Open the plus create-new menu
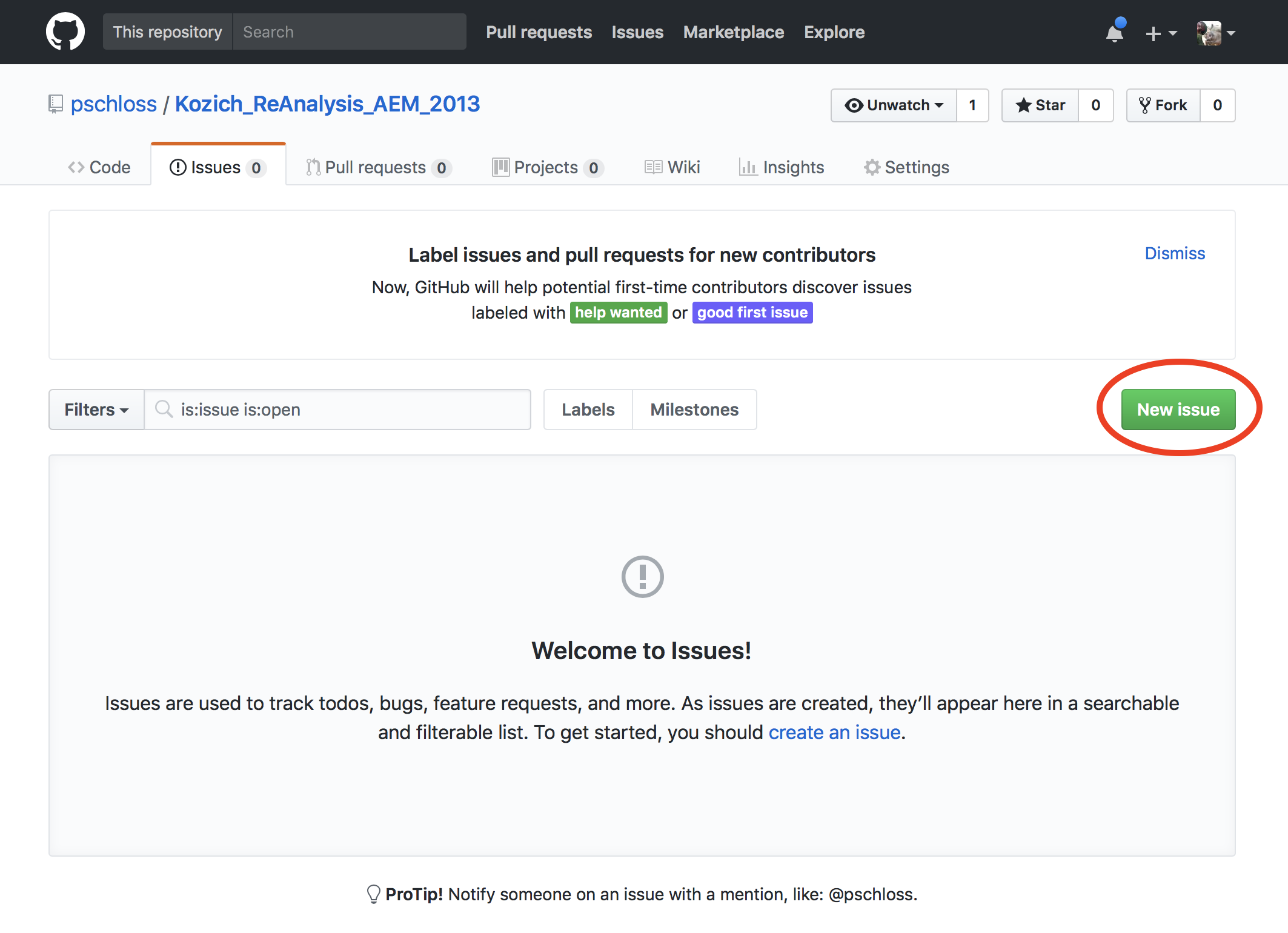The width and height of the screenshot is (1288, 933). 1161,33
